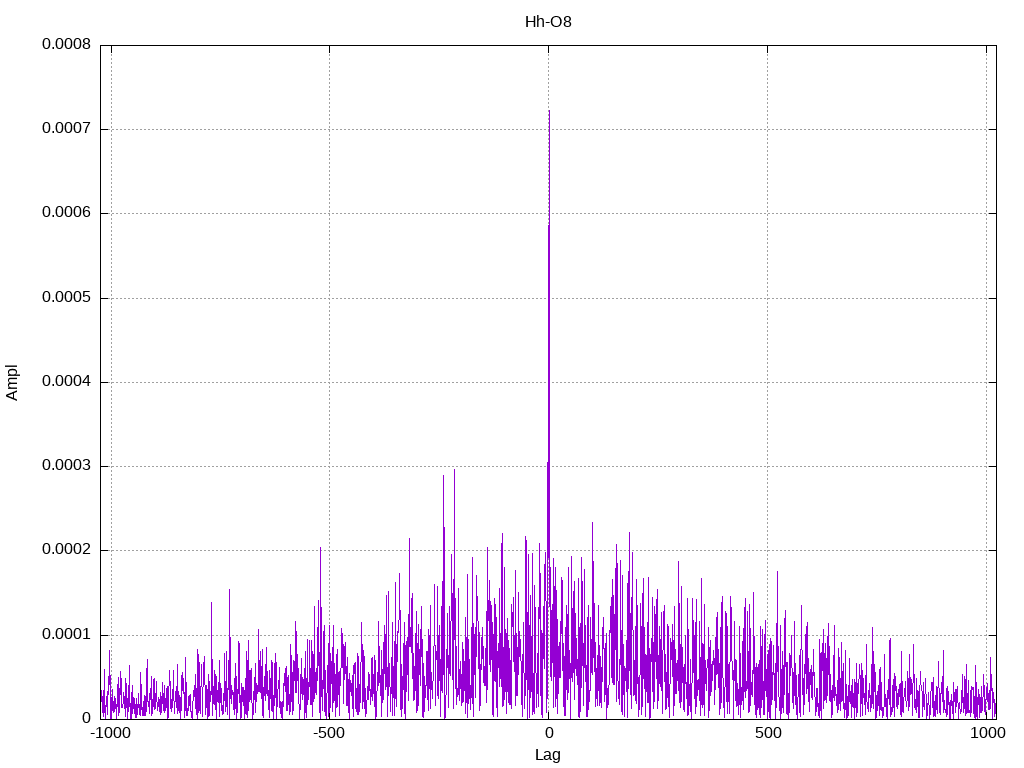Click the spike peak nearest 0.0003
The height and width of the screenshot is (768, 1024).
point(455,470)
